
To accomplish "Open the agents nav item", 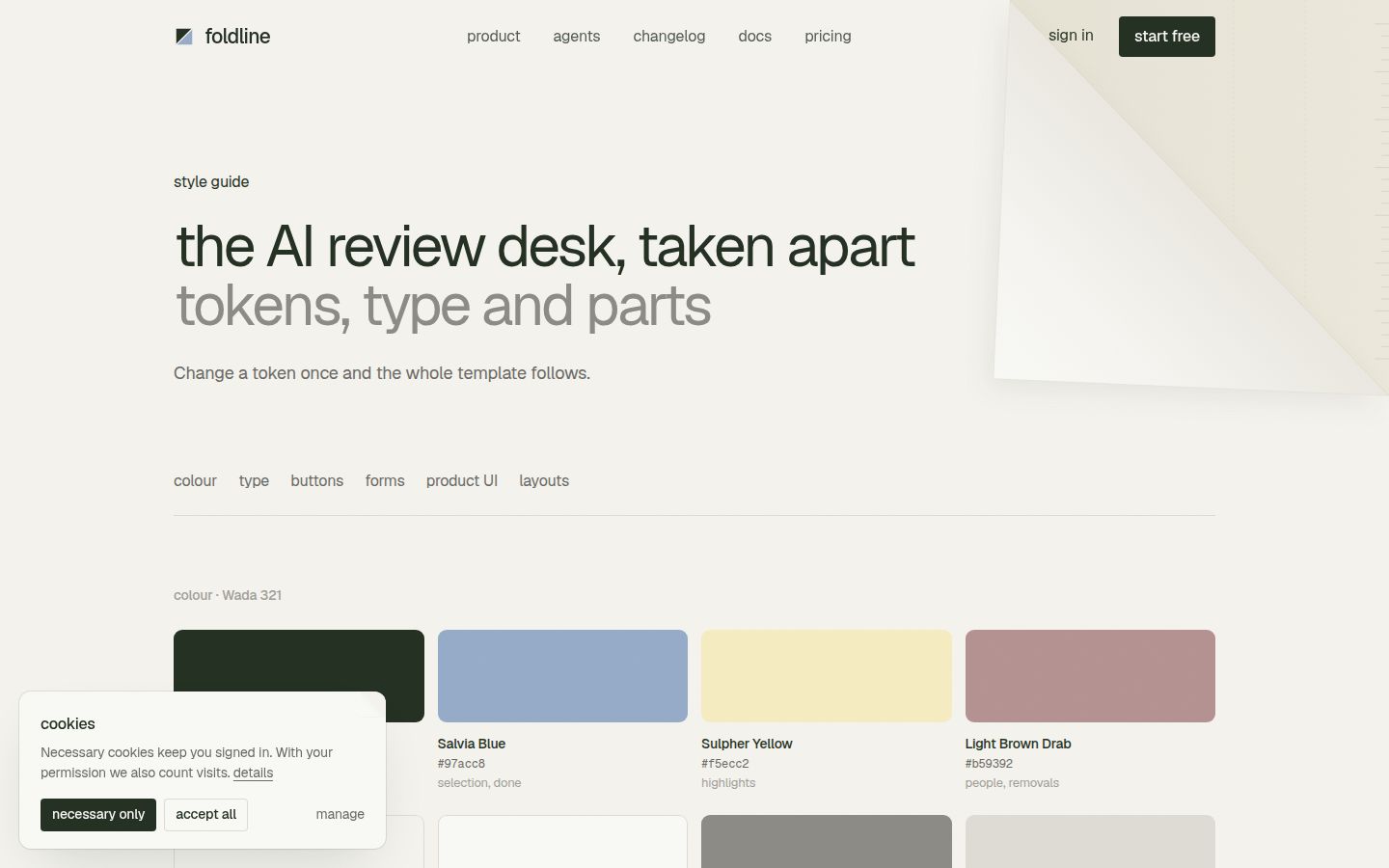I will pos(576,37).
